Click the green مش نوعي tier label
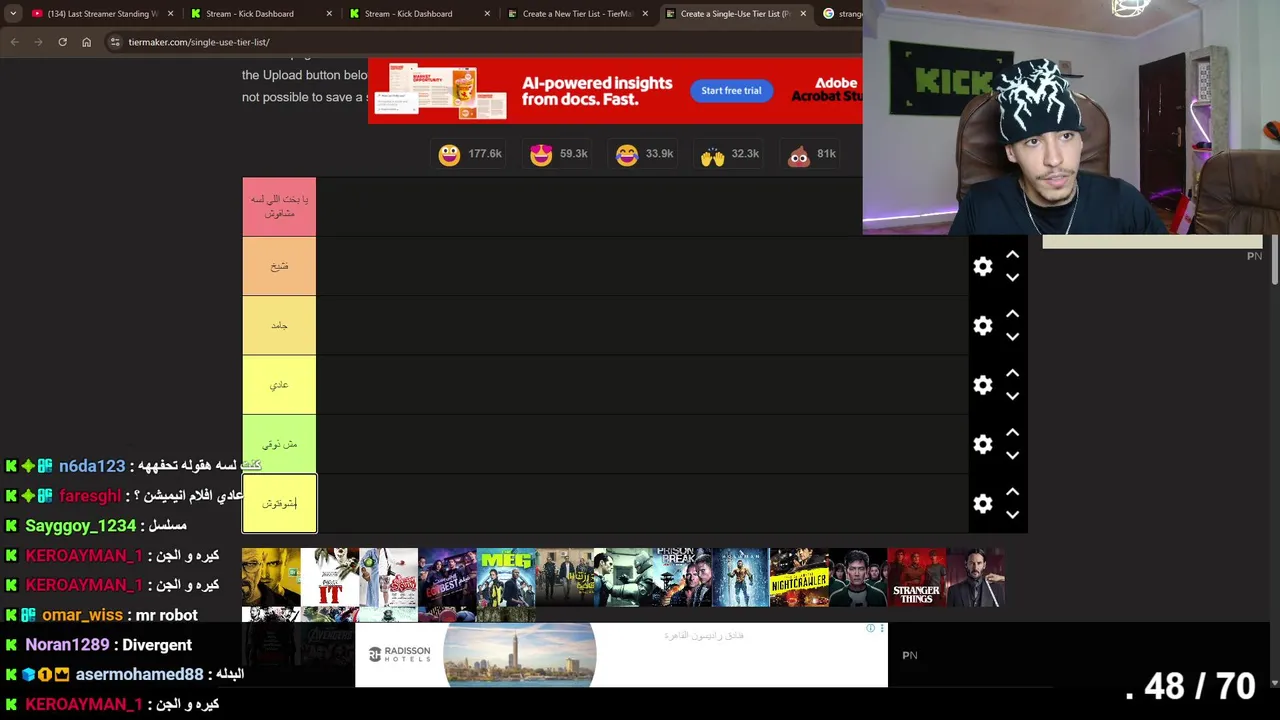Image resolution: width=1280 pixels, height=720 pixels. click(279, 444)
